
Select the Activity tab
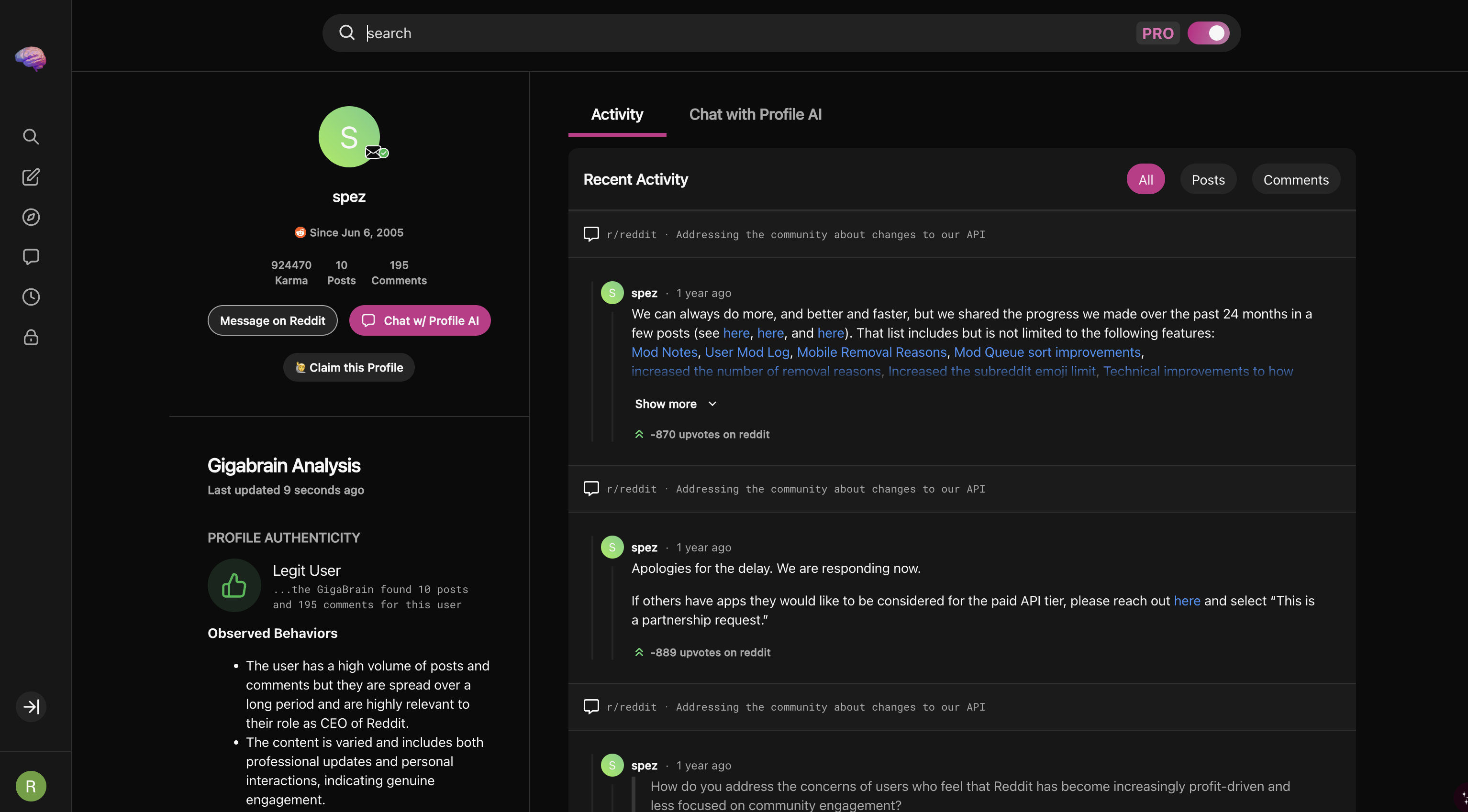click(617, 114)
